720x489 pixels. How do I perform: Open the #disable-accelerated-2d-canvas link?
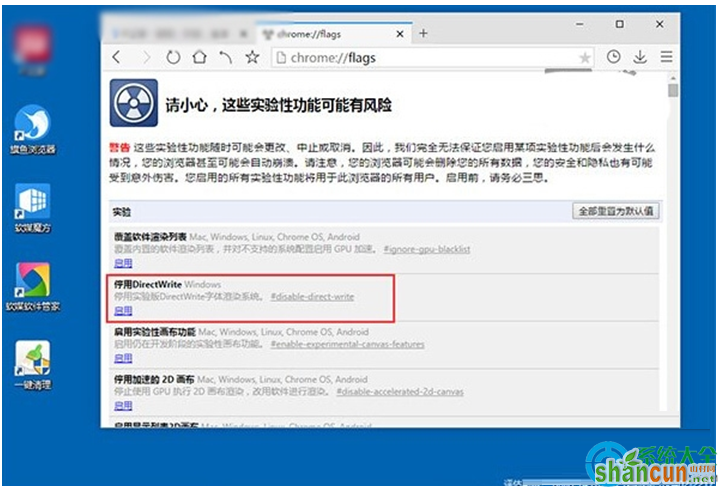tap(399, 392)
